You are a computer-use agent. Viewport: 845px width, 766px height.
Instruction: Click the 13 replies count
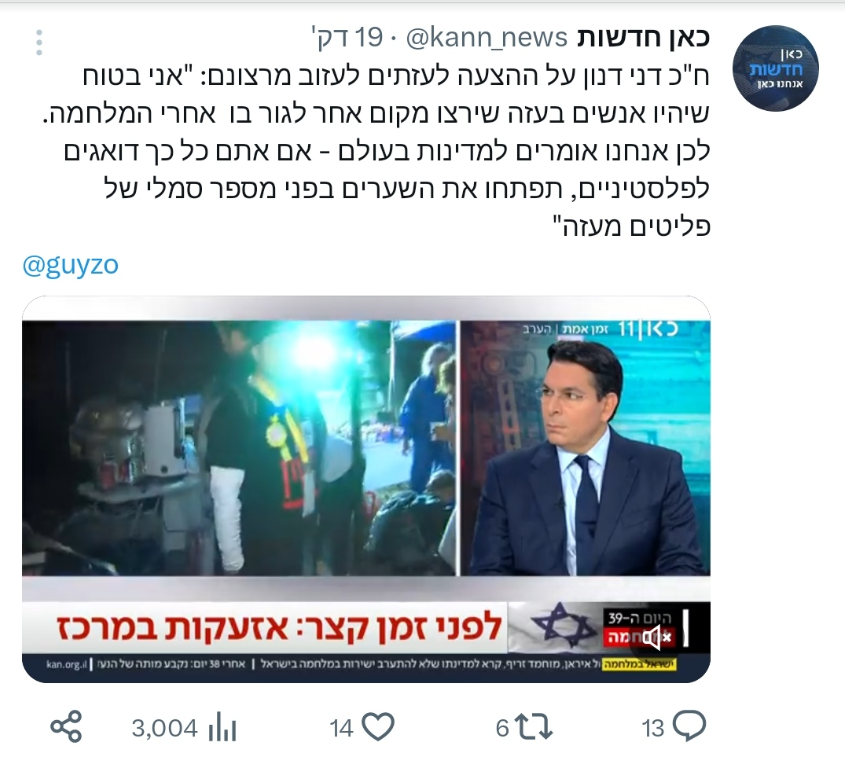653,729
